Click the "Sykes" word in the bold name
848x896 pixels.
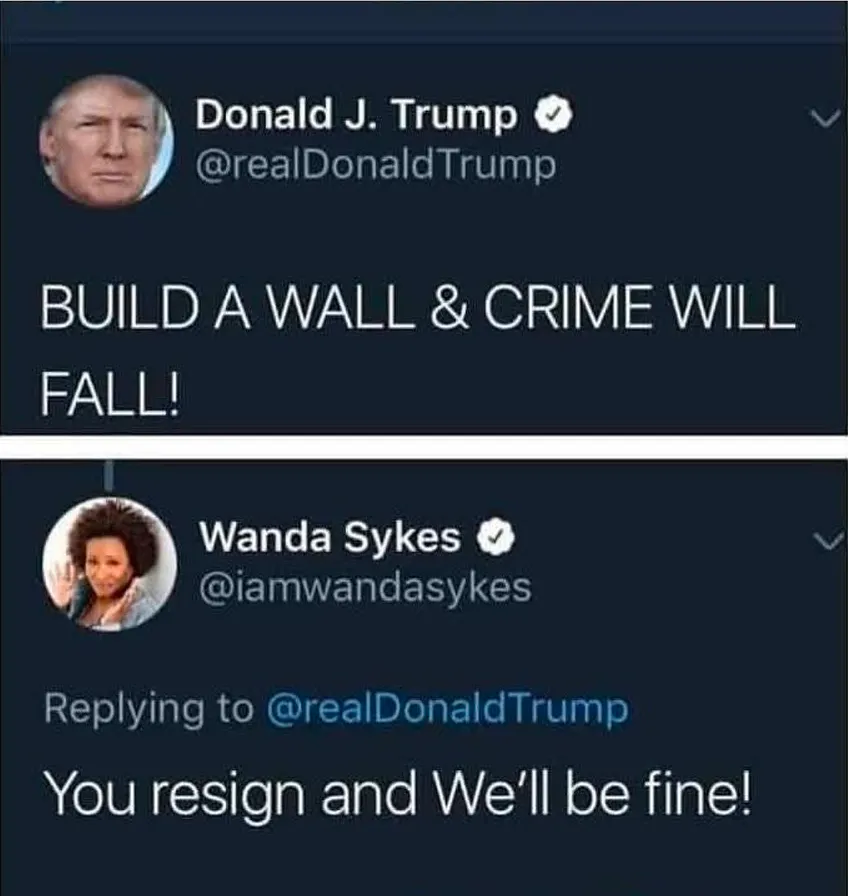403,538
